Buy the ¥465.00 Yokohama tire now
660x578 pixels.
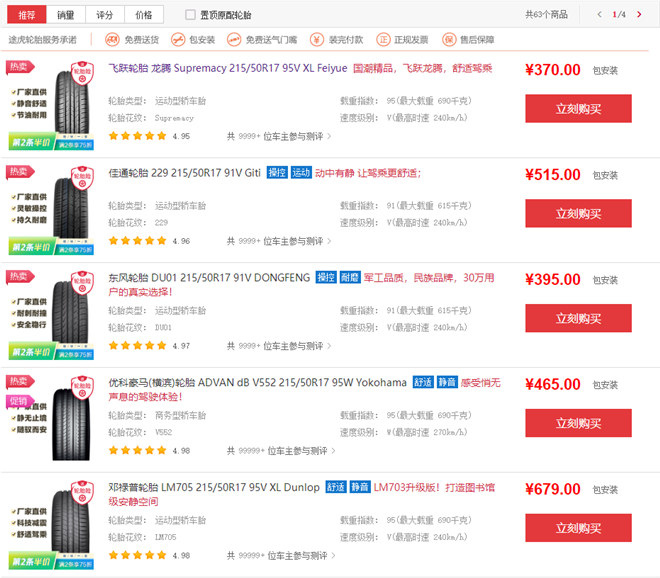point(578,423)
